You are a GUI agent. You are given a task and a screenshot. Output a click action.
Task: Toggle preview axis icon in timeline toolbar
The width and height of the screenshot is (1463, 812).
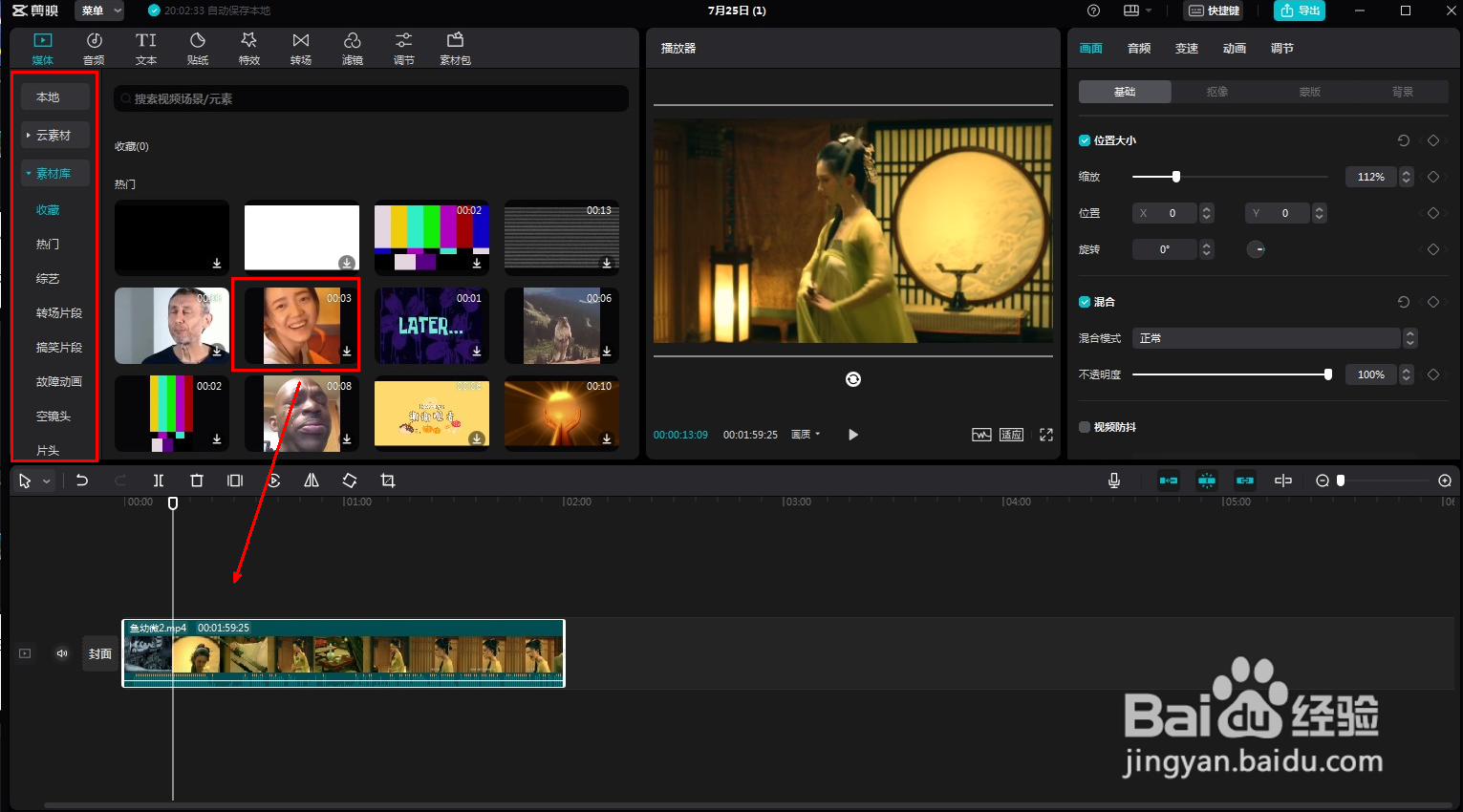pyautogui.click(x=1283, y=481)
